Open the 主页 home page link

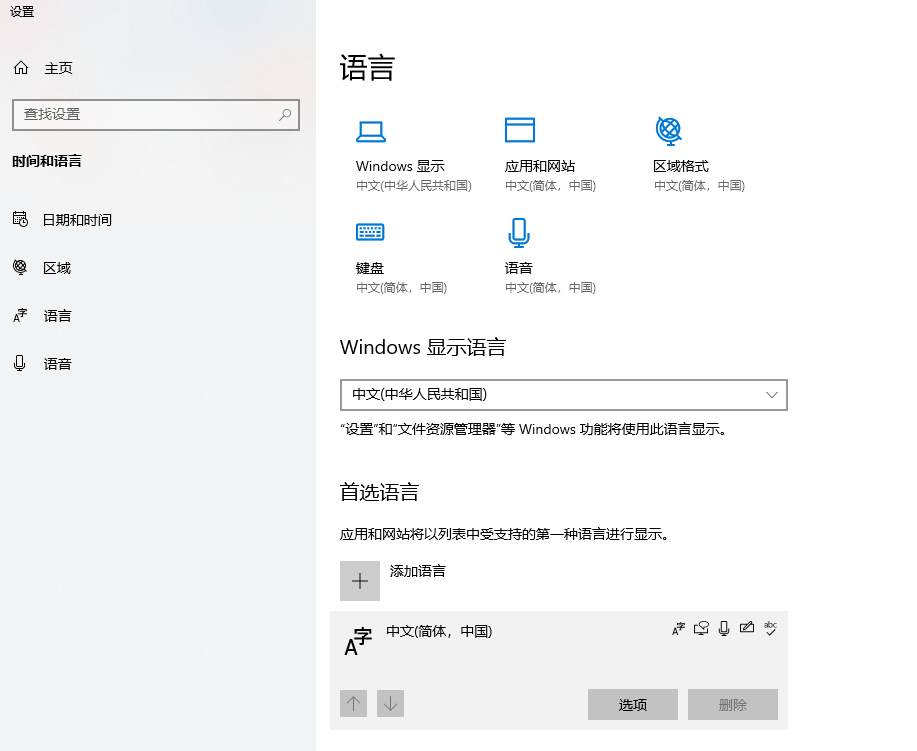point(58,68)
